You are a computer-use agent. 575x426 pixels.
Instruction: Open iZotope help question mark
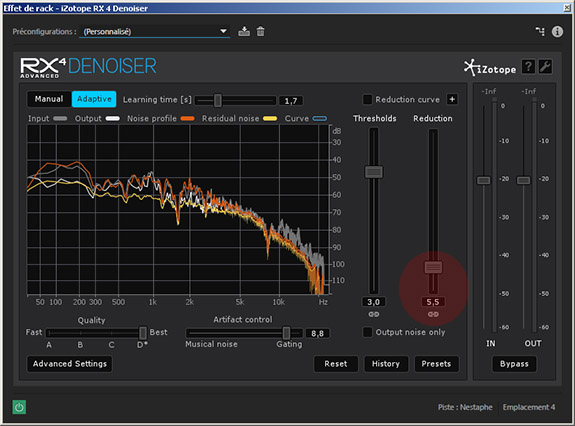tap(528, 67)
